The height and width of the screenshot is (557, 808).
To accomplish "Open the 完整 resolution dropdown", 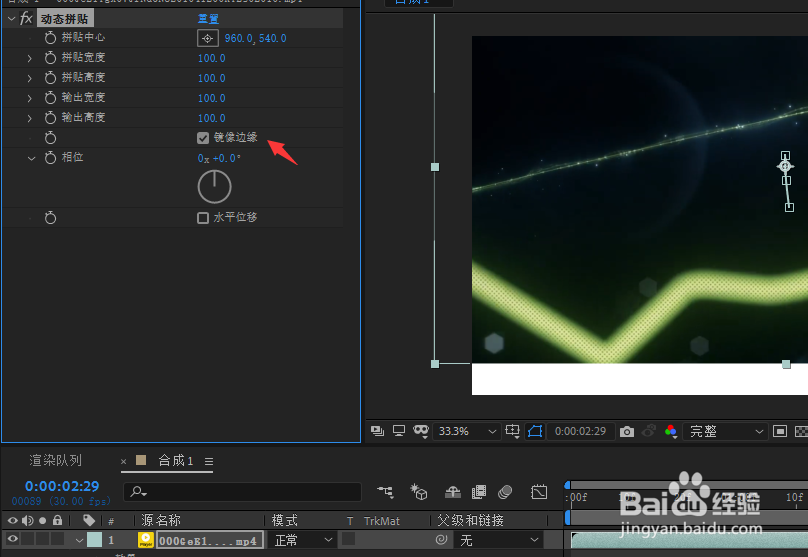I will 726,431.
